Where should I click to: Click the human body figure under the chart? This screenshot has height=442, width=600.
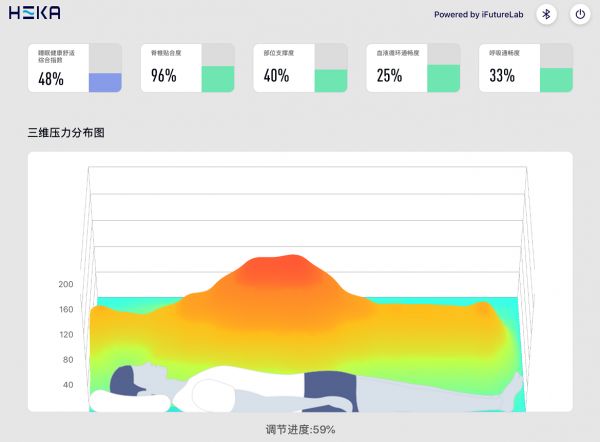[x=300, y=388]
